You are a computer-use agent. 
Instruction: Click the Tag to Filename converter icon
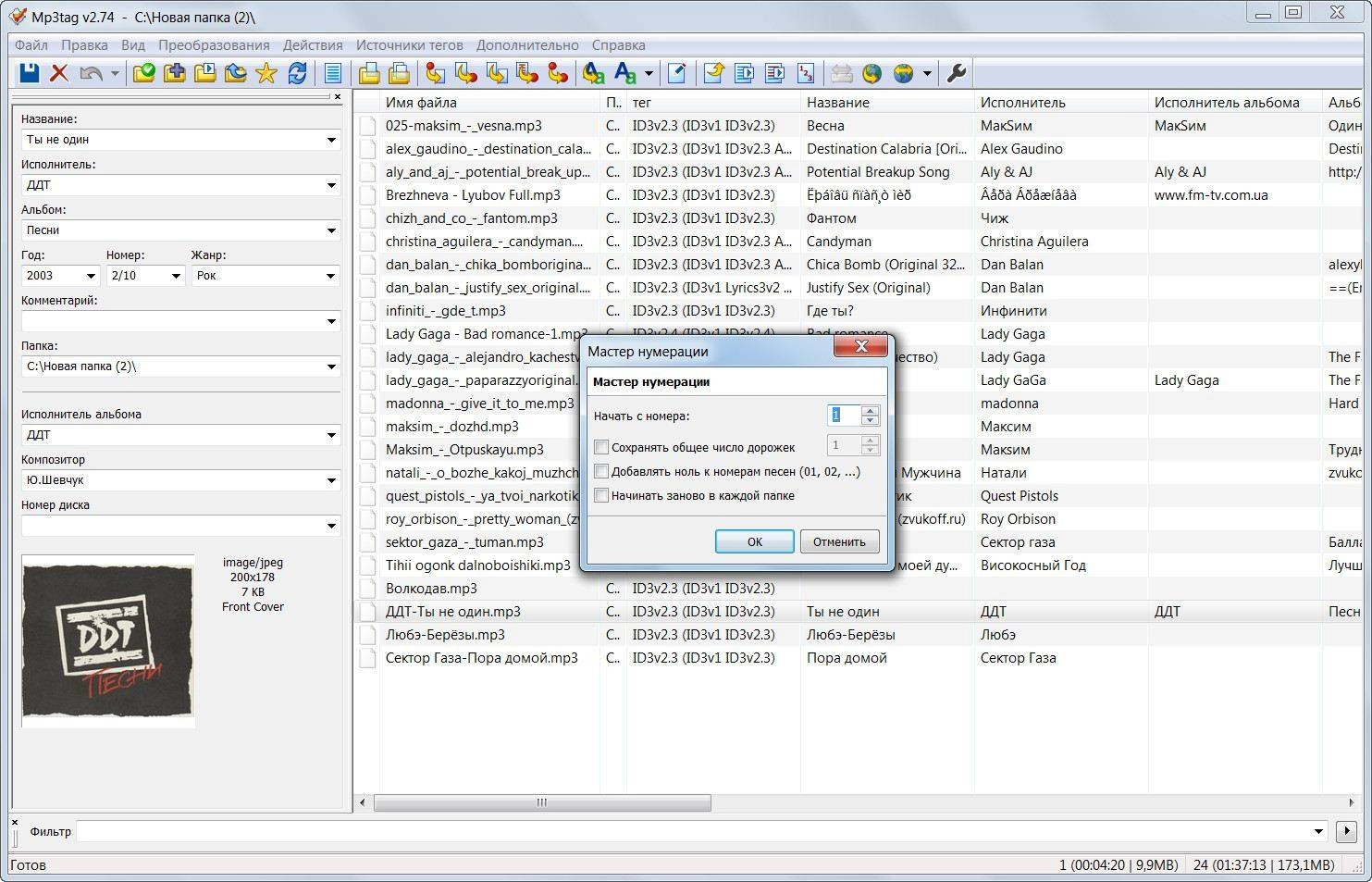pyautogui.click(x=436, y=73)
